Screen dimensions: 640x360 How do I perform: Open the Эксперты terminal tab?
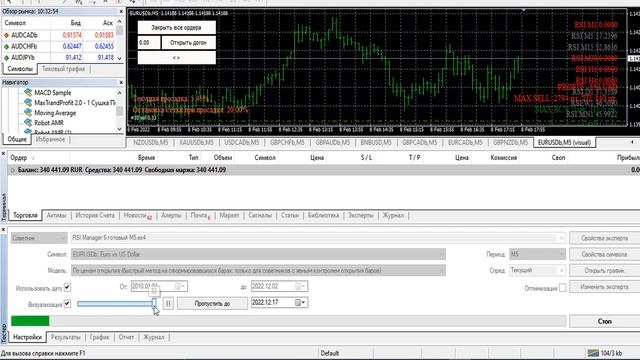coord(361,216)
